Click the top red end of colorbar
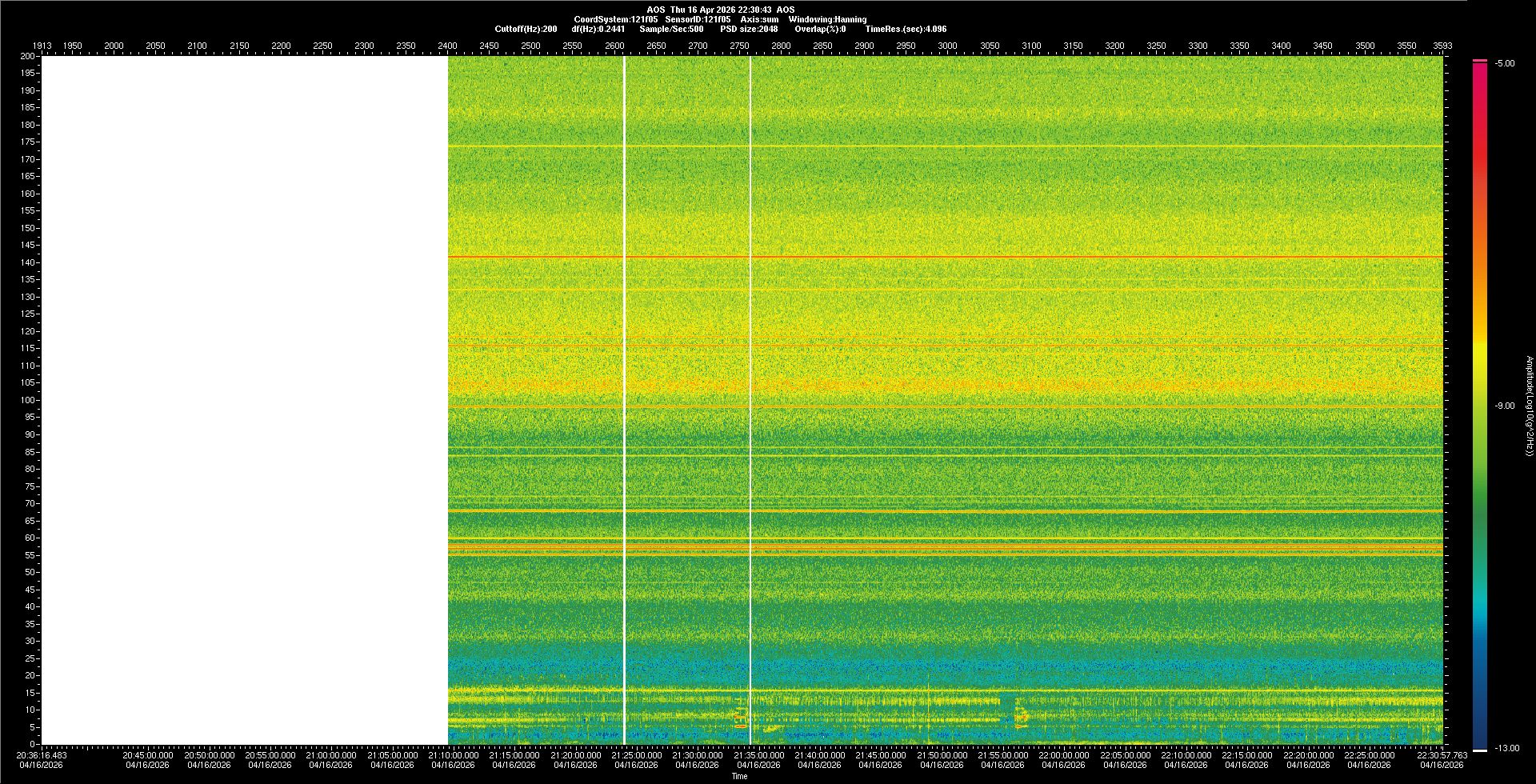This screenshot has height=784, width=1536. 1480,61
